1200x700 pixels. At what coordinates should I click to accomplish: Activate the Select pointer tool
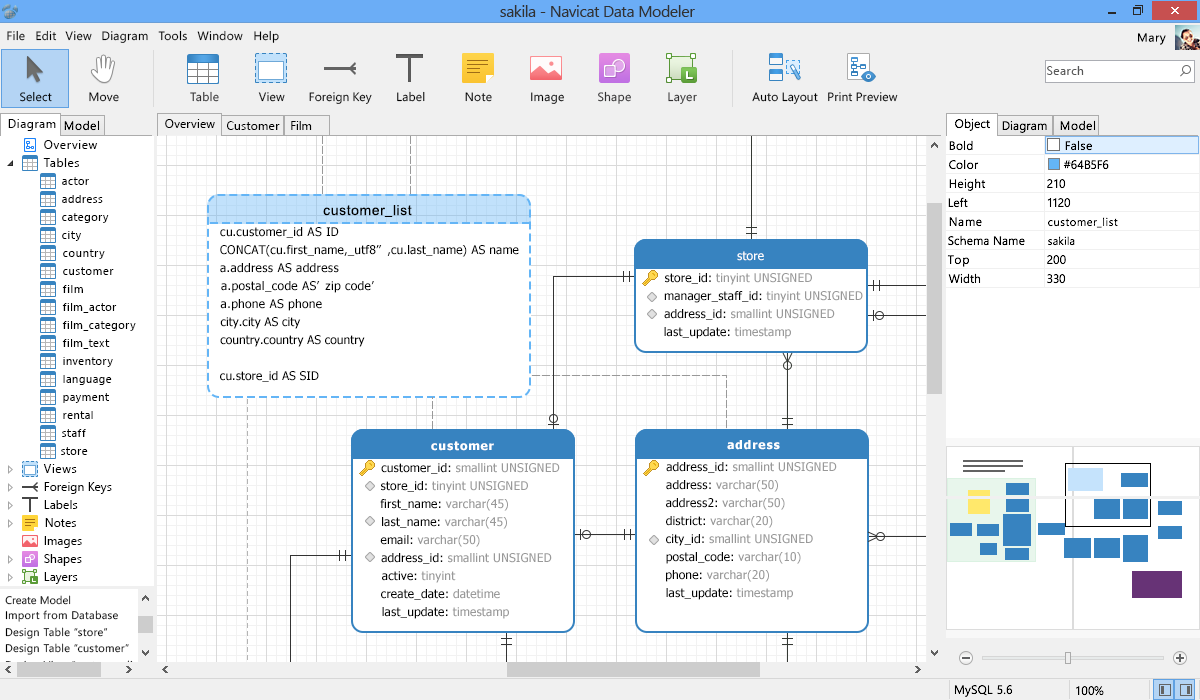coord(35,78)
